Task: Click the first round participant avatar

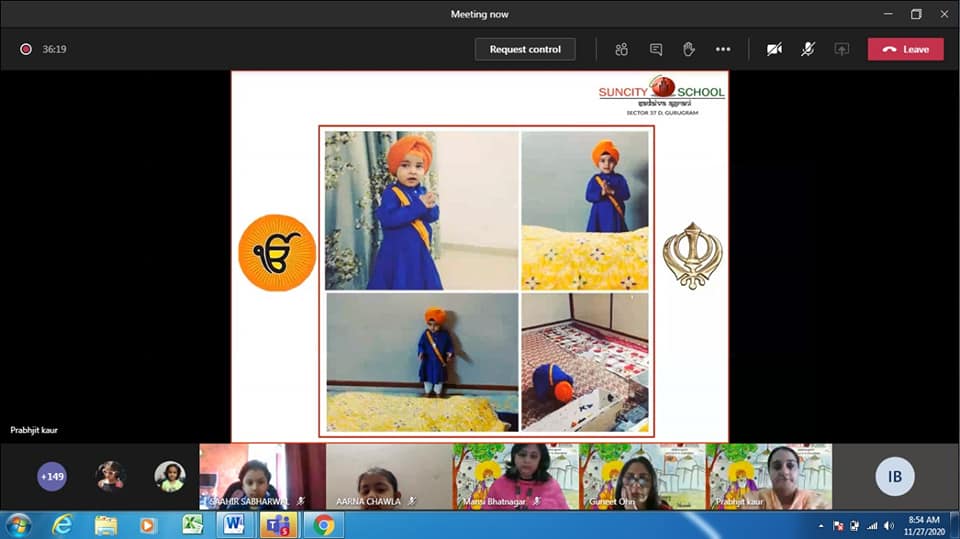Action: pos(111,477)
